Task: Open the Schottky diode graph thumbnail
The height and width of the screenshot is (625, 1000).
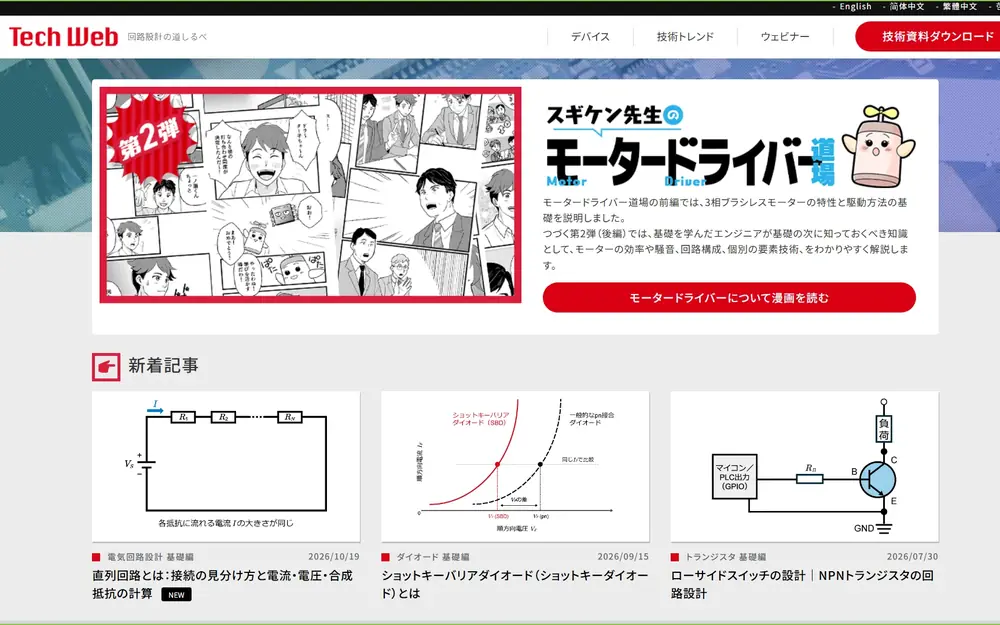Action: pyautogui.click(x=515, y=466)
